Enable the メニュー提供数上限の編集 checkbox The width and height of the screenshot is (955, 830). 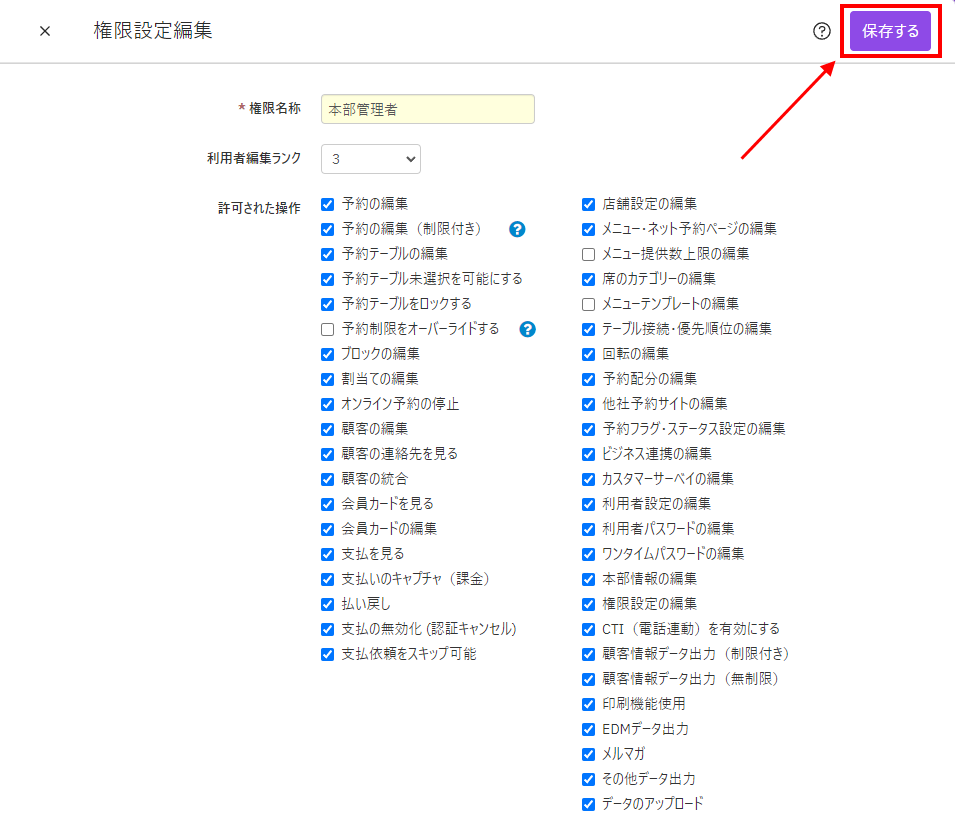(588, 254)
